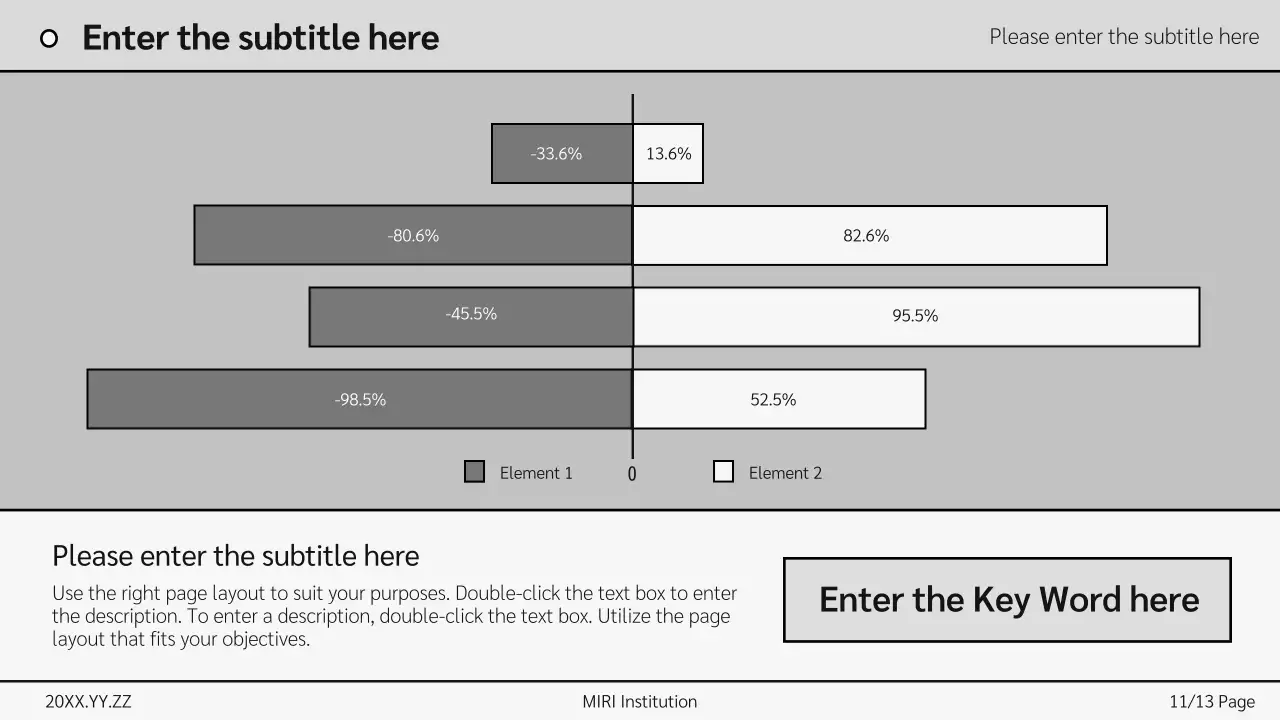
Task: Select the "Element 1" legend label
Action: click(536, 473)
